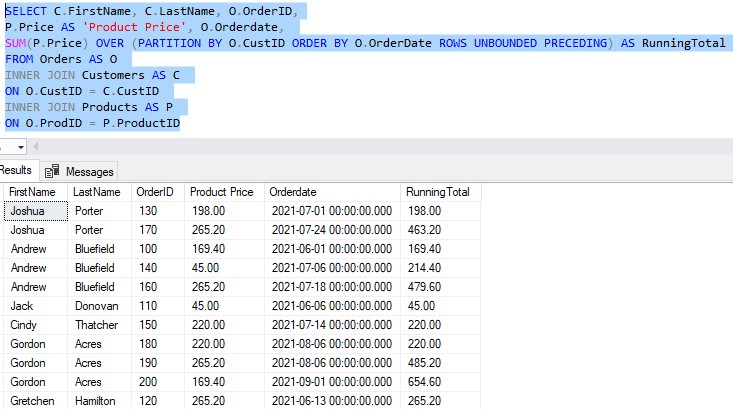Click order date 2021-07-01 cell
Screen dimensions: 733x409
click(332, 211)
